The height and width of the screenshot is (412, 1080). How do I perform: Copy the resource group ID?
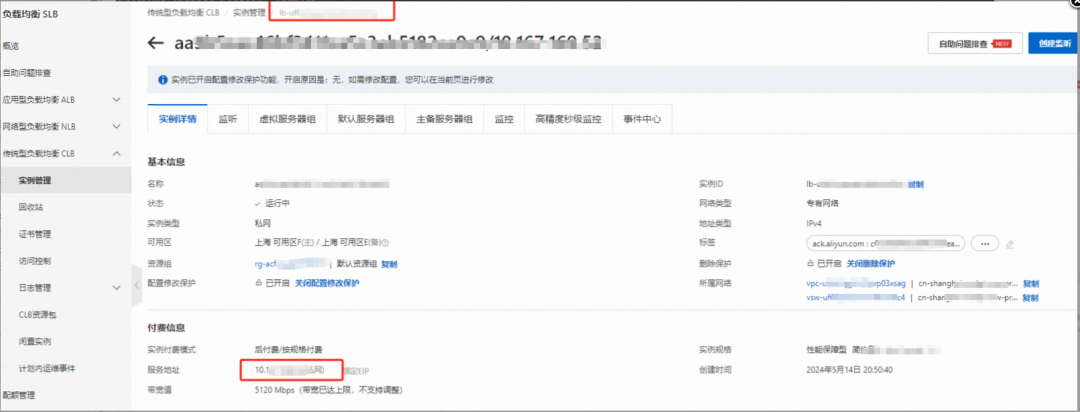point(389,264)
